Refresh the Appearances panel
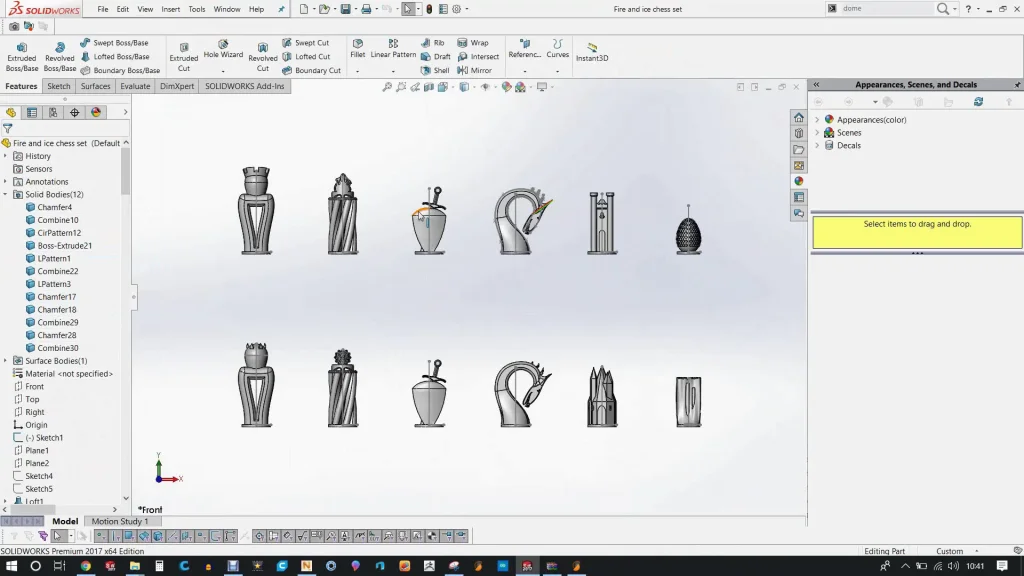 pos(978,102)
